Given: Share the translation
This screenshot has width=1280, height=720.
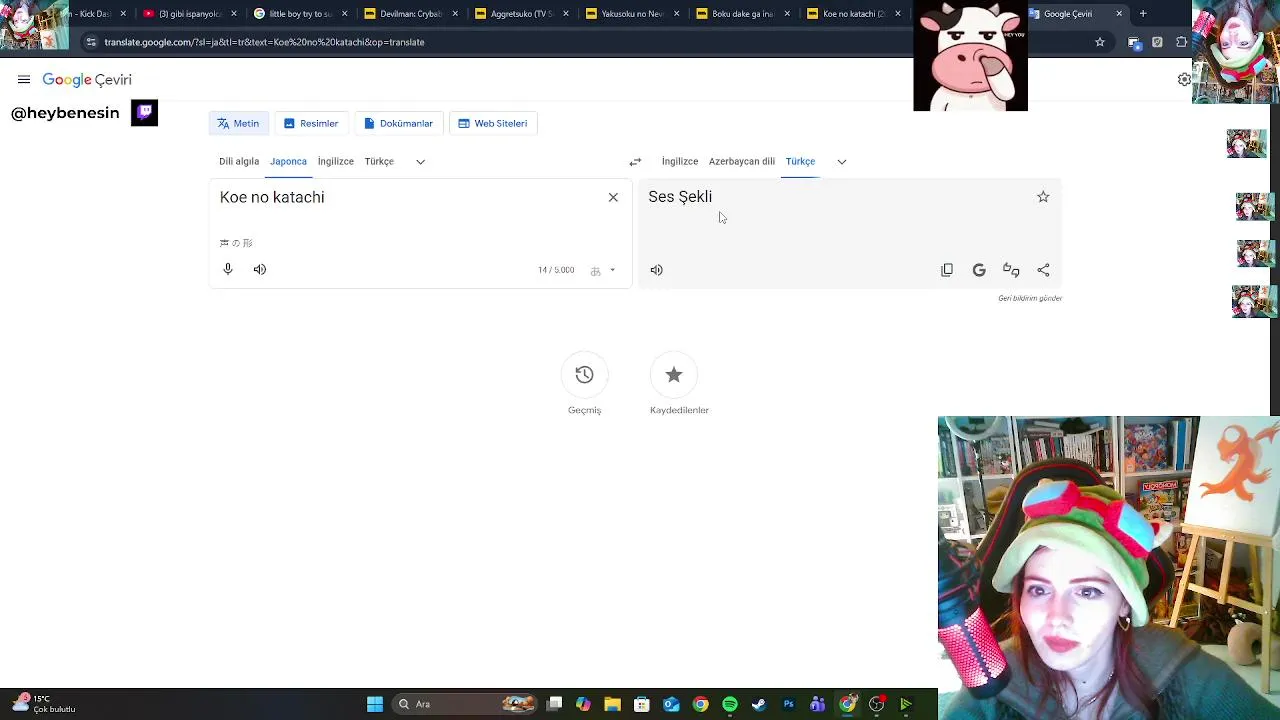Looking at the screenshot, I should (1043, 270).
